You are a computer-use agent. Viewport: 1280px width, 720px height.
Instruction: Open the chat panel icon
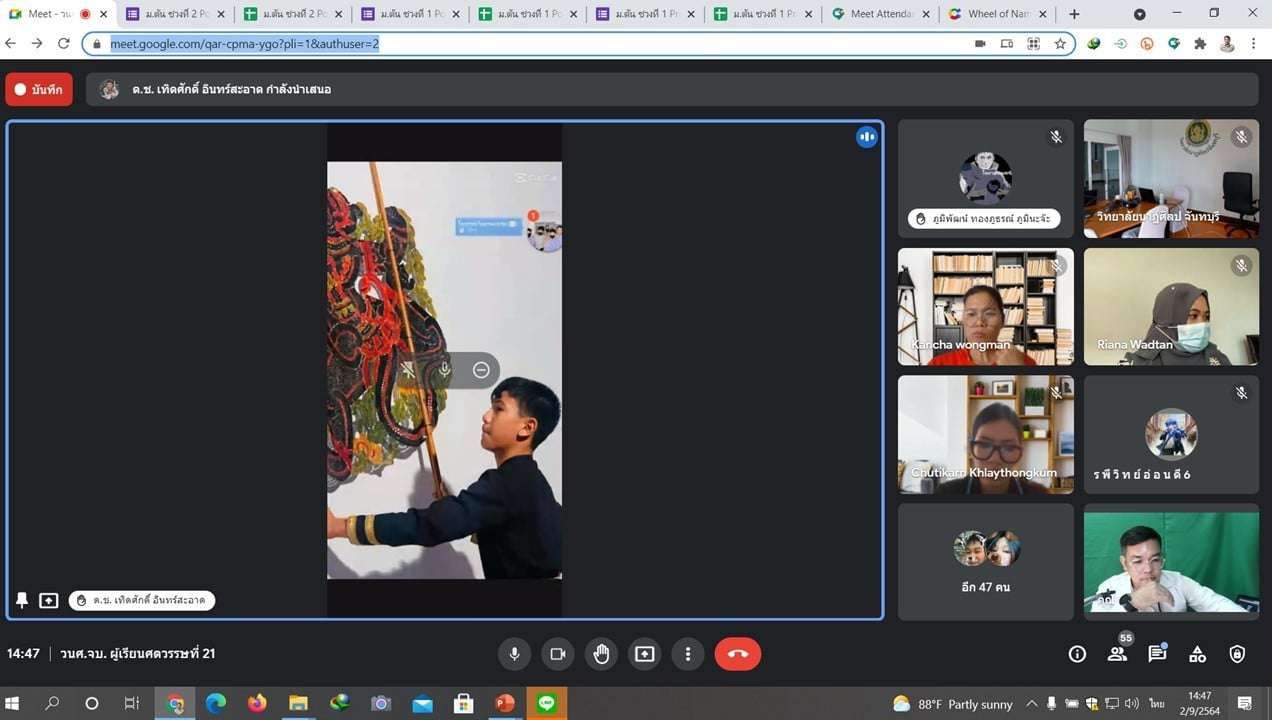[x=1157, y=654]
